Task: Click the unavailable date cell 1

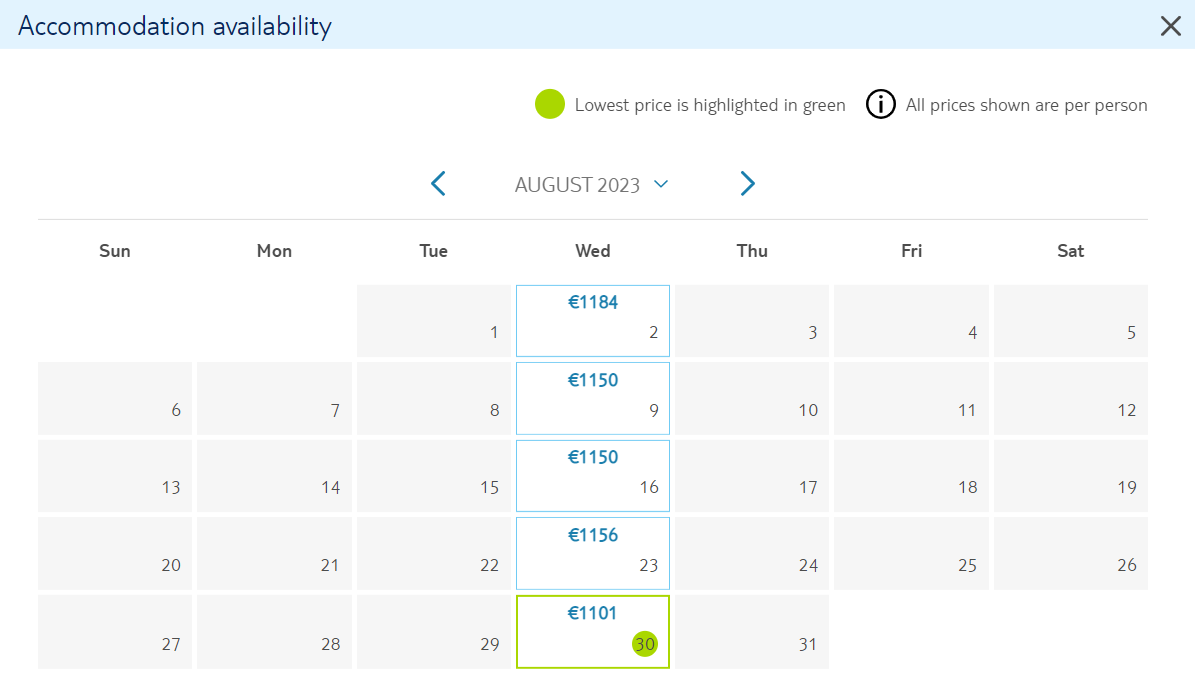Action: click(434, 321)
